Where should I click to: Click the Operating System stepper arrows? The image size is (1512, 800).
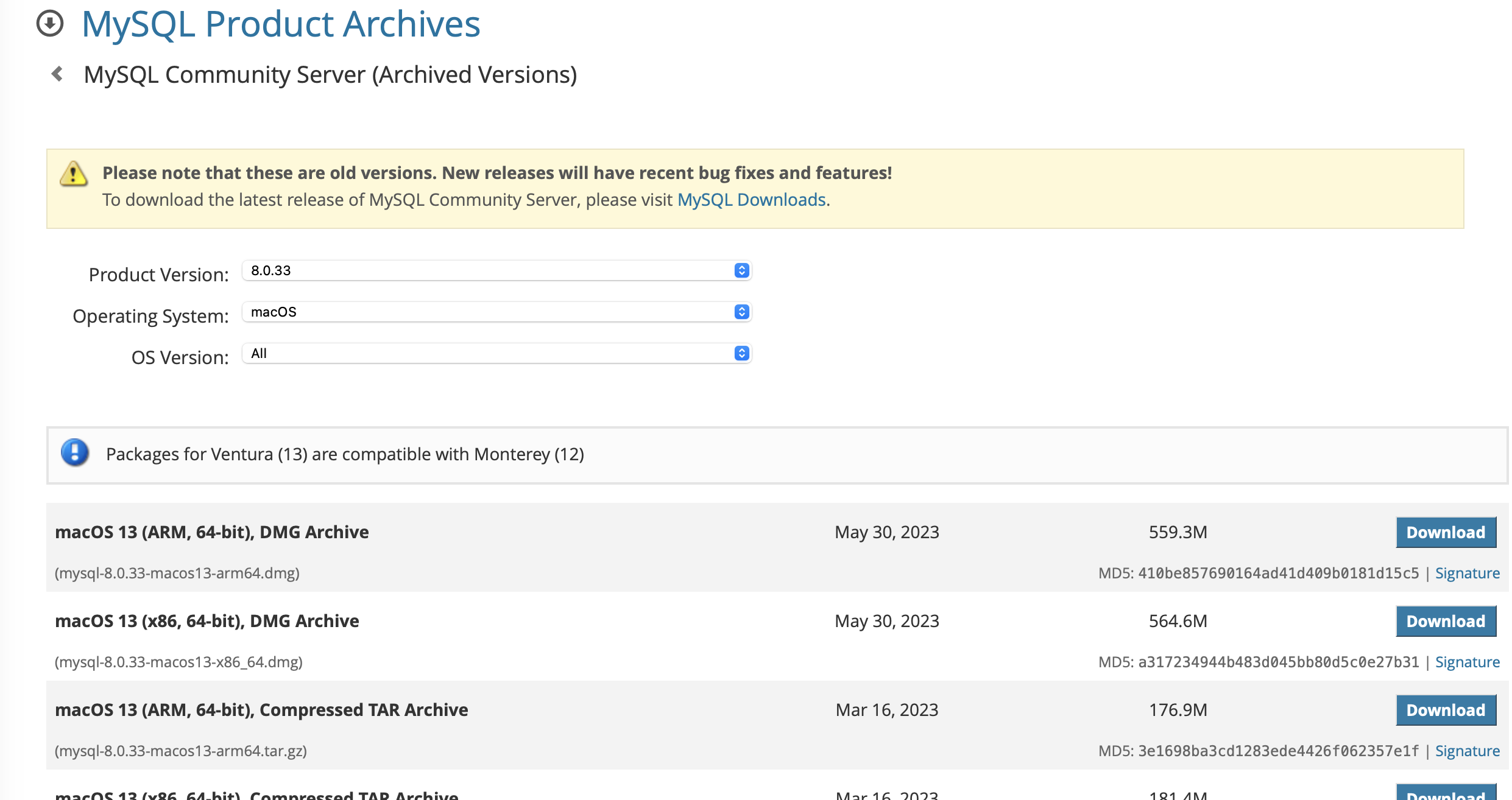(x=741, y=312)
